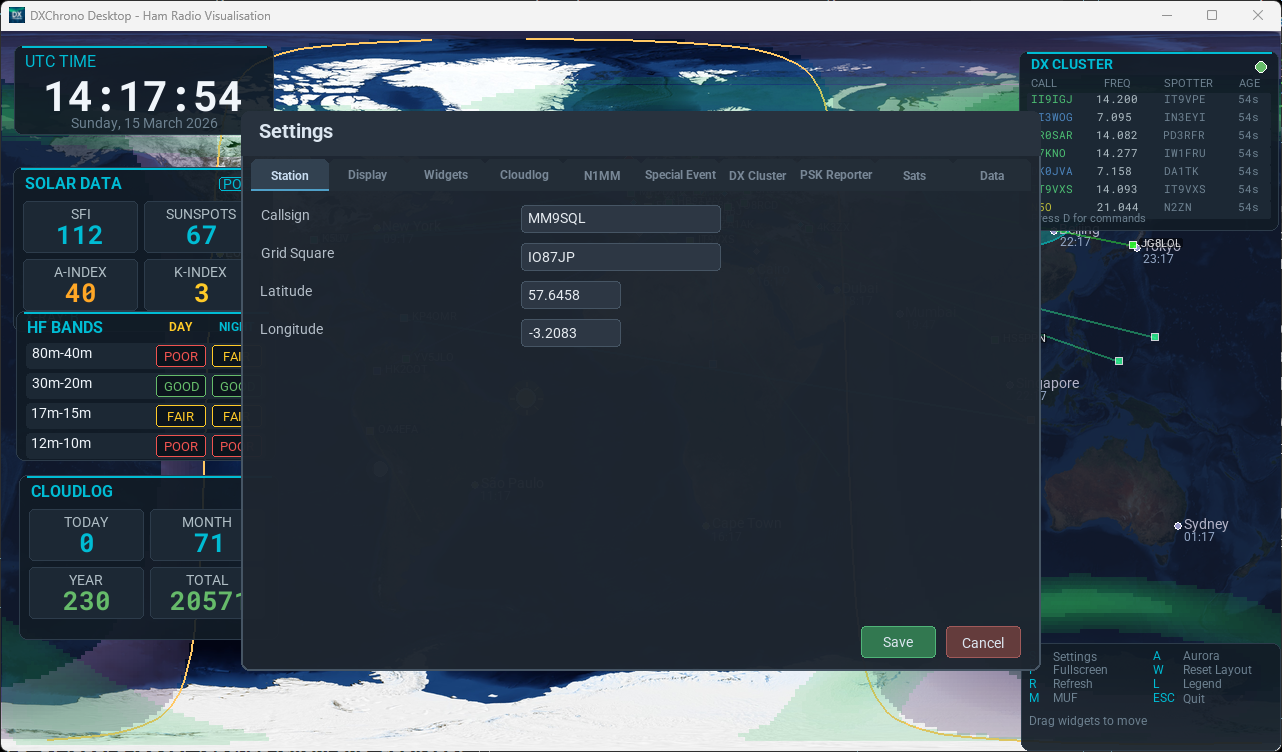The width and height of the screenshot is (1282, 752).
Task: Click the A-INDEX value 40
Action: (80, 294)
